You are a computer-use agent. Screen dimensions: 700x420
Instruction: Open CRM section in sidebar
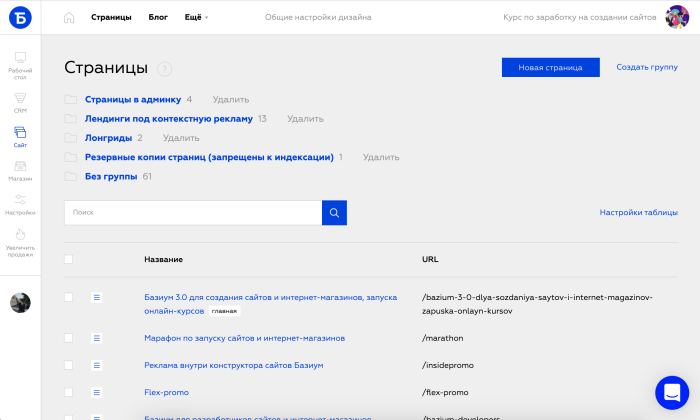point(20,103)
